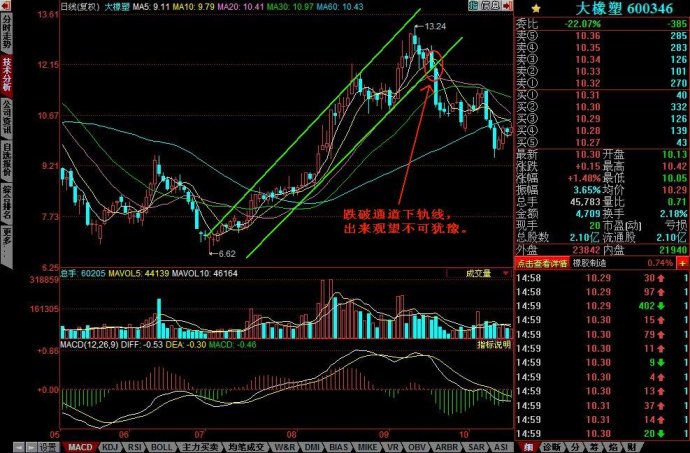The image size is (690, 453).
Task: Select KDJ indicator tab
Action: pos(110,447)
